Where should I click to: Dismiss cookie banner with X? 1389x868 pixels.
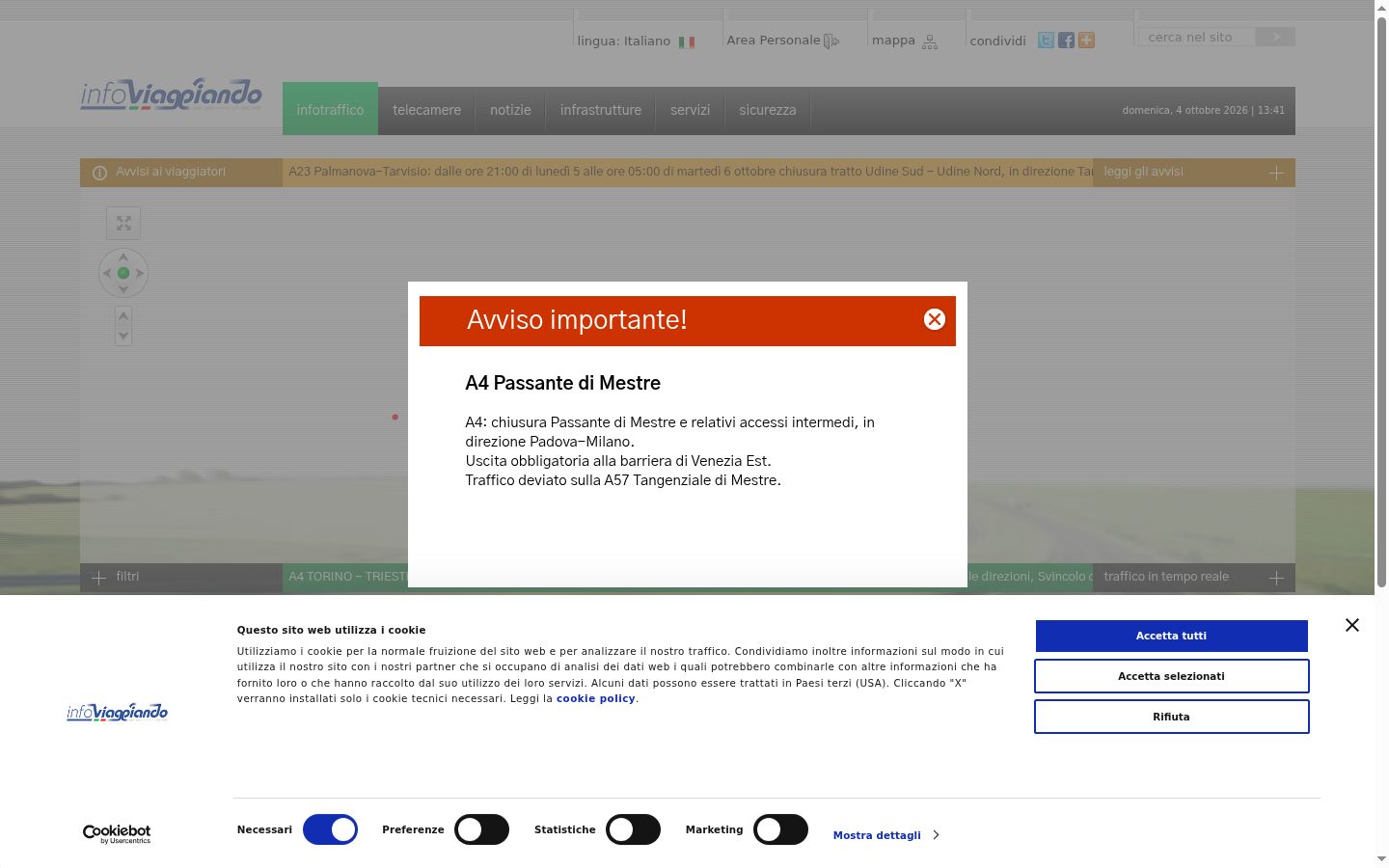[1352, 625]
